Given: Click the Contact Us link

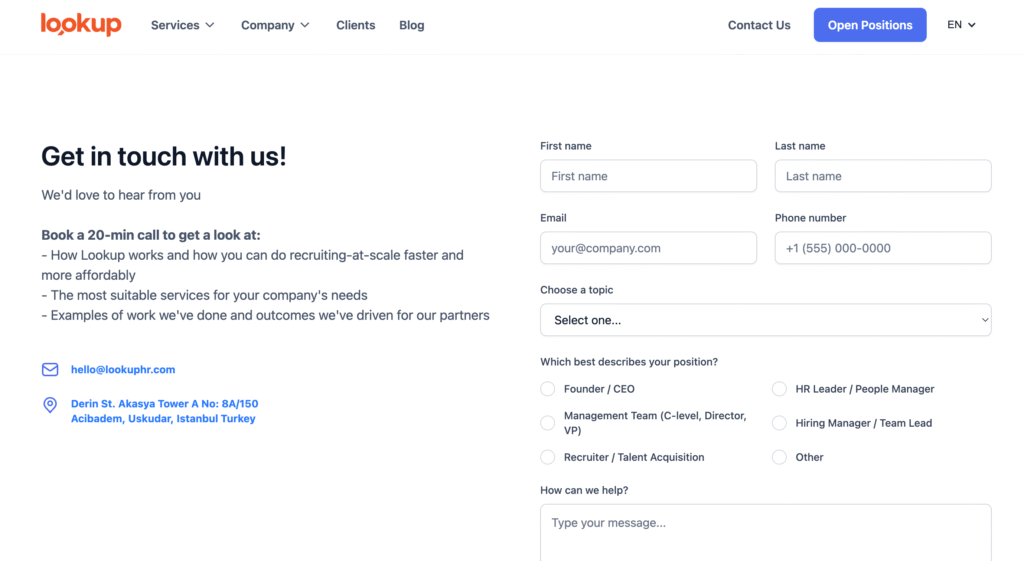Looking at the screenshot, I should coord(759,25).
